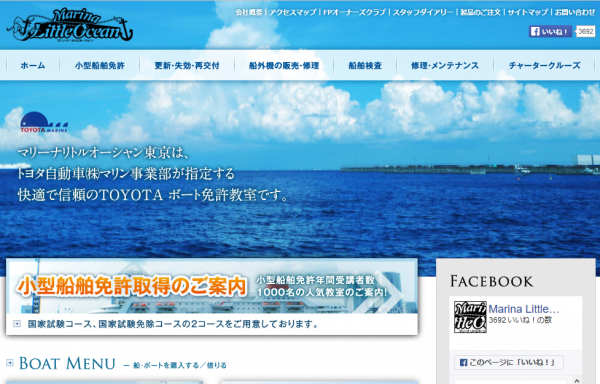600x384 pixels.
Task: Click マリーナリトルオーシャン東京は hero text
Action: click(103, 153)
